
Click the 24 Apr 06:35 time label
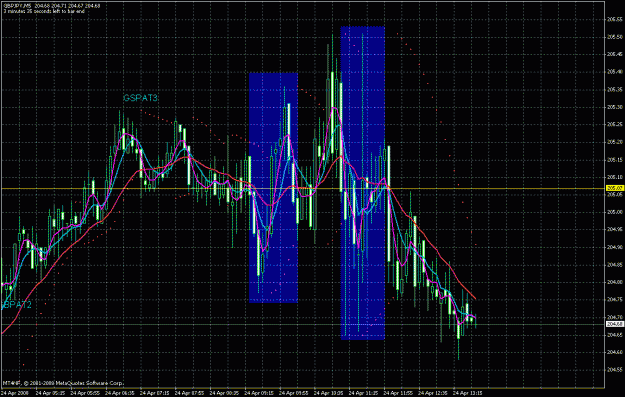pos(120,393)
